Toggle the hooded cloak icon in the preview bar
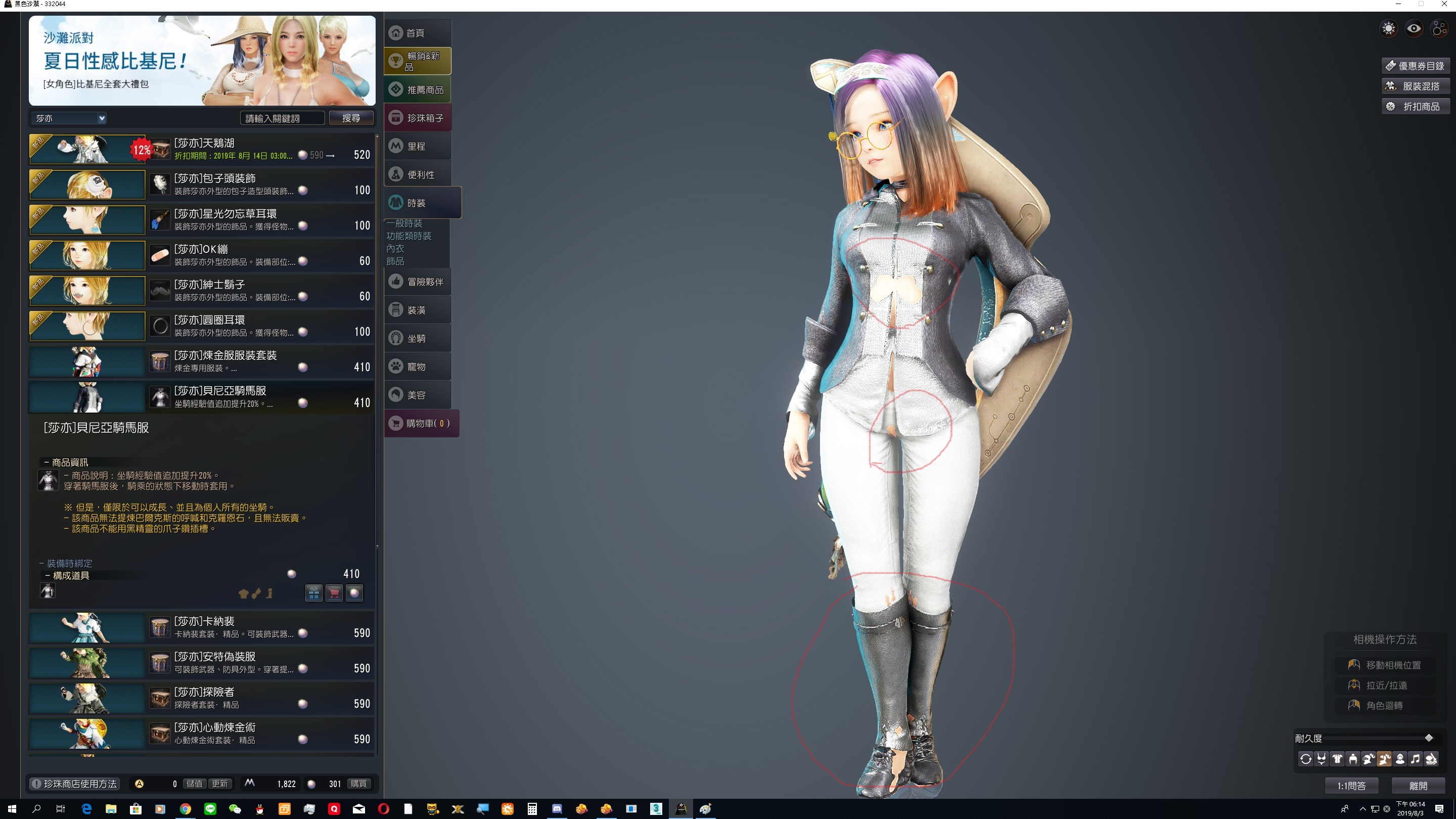This screenshot has width=1456, height=819. pos(1400,759)
